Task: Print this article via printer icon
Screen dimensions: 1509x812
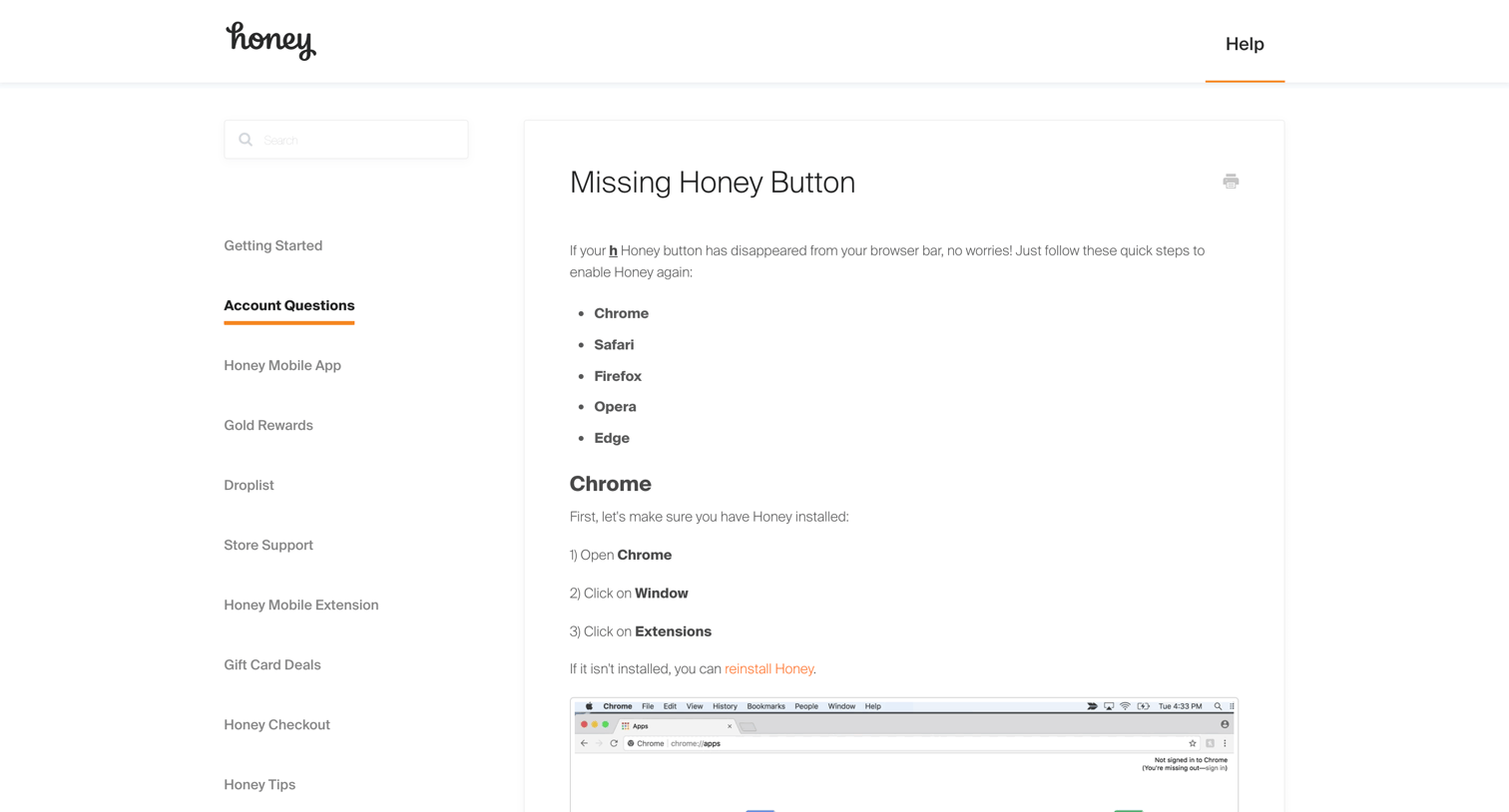Action: (x=1231, y=181)
